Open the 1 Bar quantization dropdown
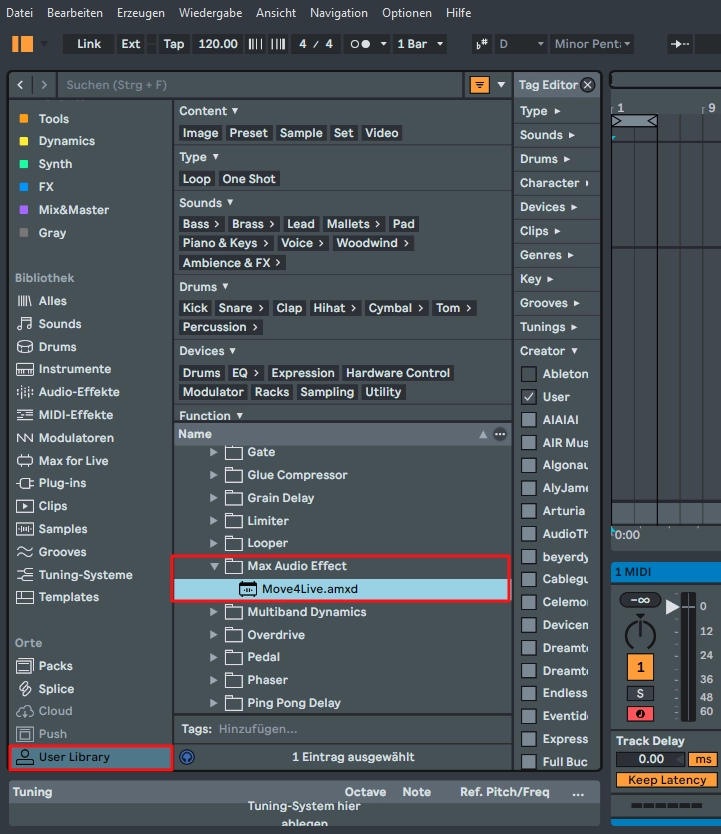Viewport: 721px width, 834px height. pos(420,44)
